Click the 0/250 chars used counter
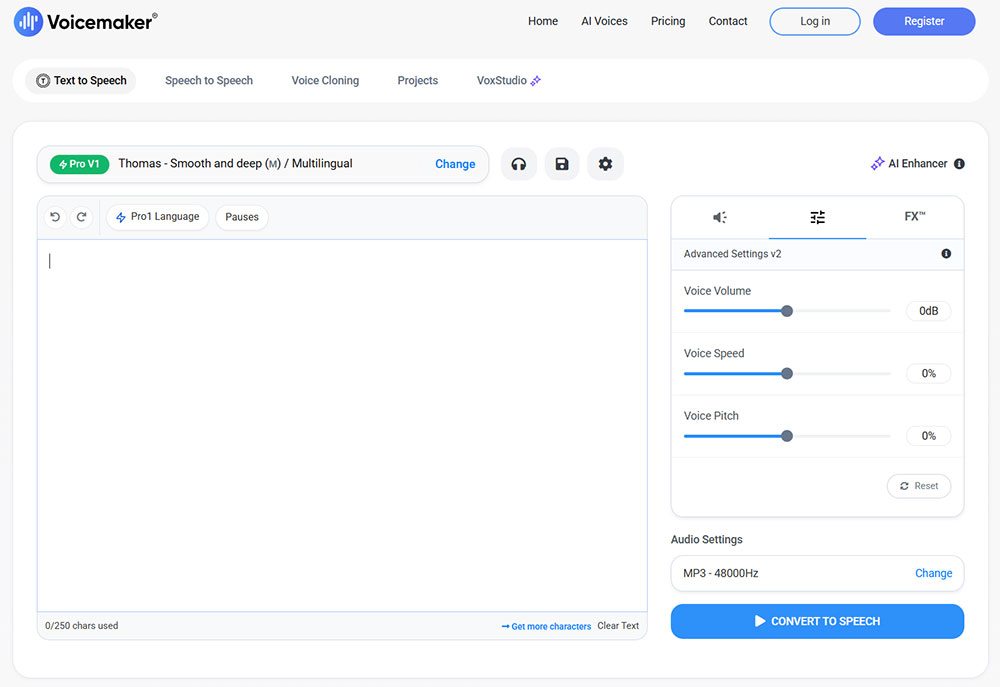The width and height of the screenshot is (1000, 687). (82, 626)
